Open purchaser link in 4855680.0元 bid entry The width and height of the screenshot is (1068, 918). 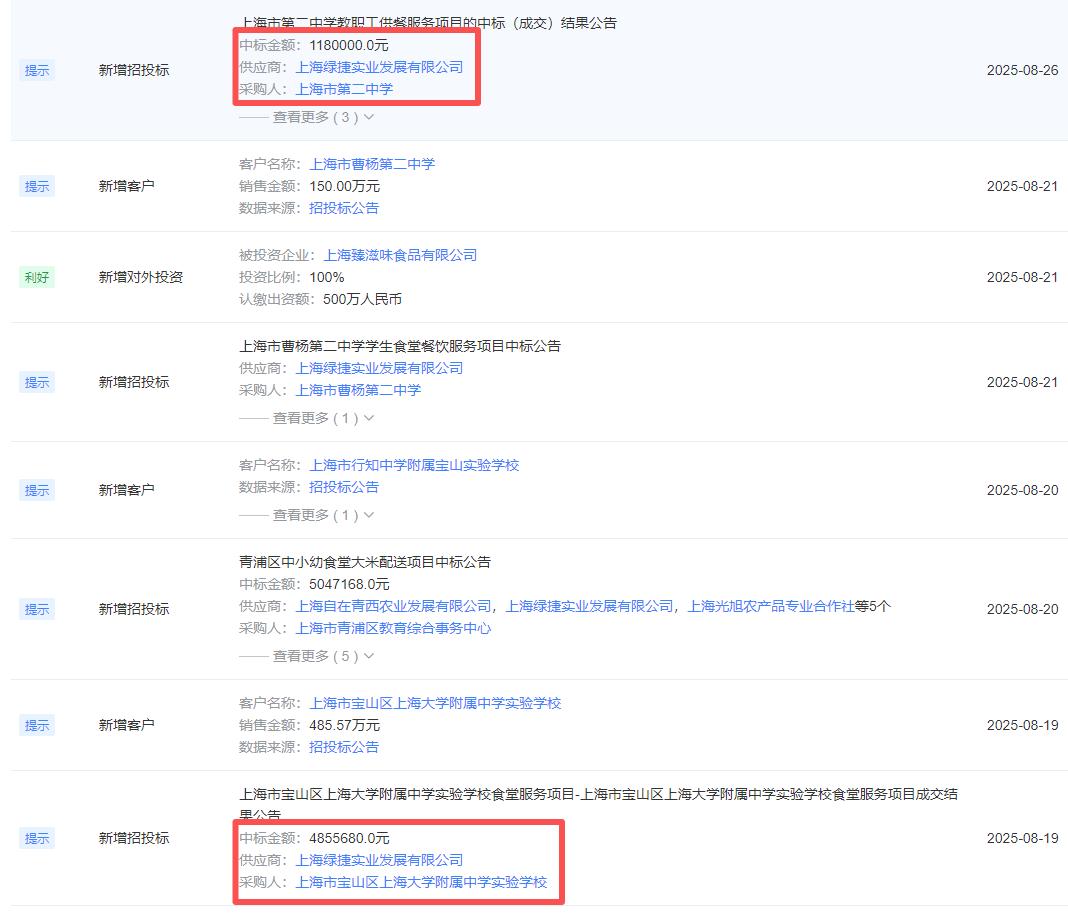421,882
